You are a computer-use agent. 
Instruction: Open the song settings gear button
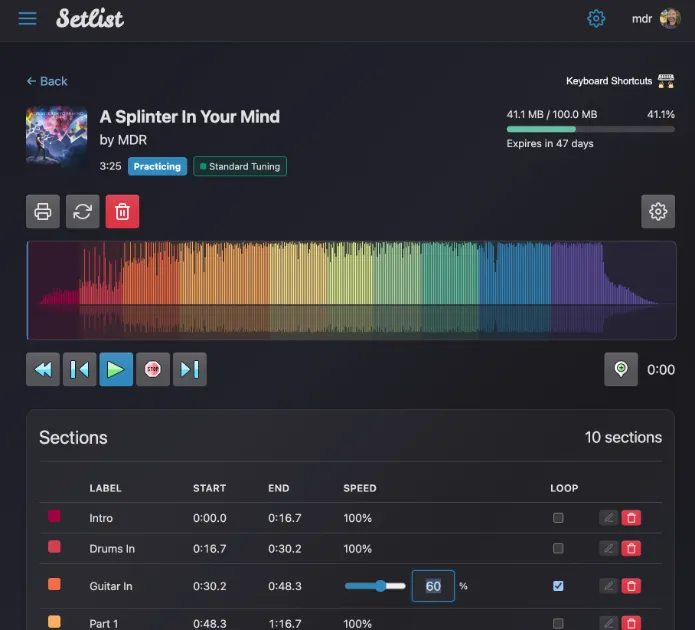tap(658, 212)
